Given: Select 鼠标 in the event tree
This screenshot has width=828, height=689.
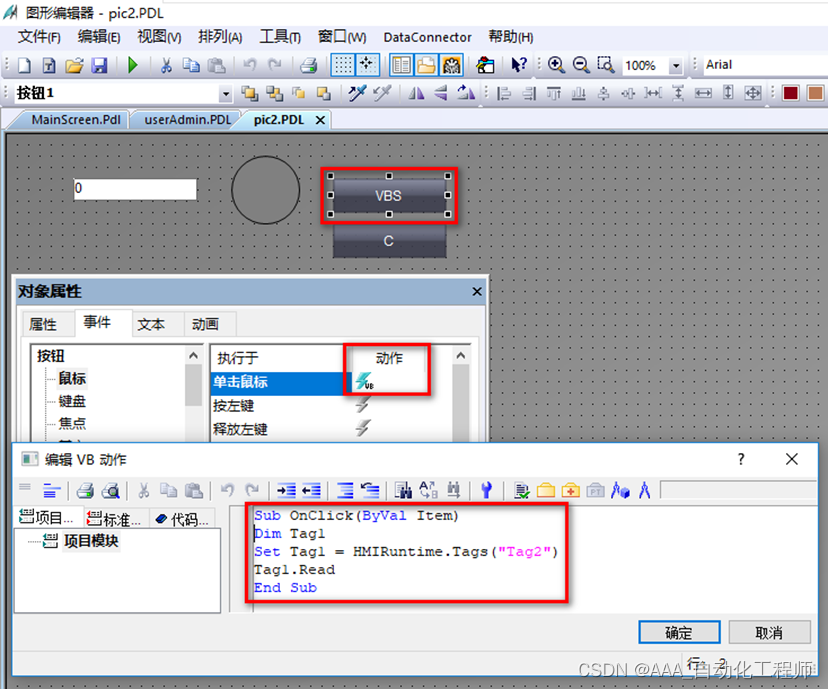Looking at the screenshot, I should pos(72,378).
